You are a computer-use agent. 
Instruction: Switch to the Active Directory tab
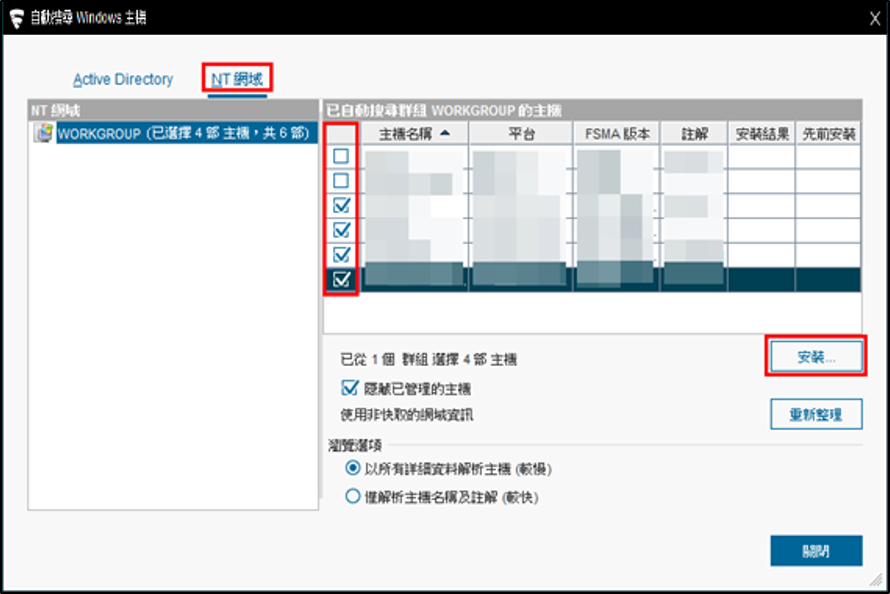123,79
